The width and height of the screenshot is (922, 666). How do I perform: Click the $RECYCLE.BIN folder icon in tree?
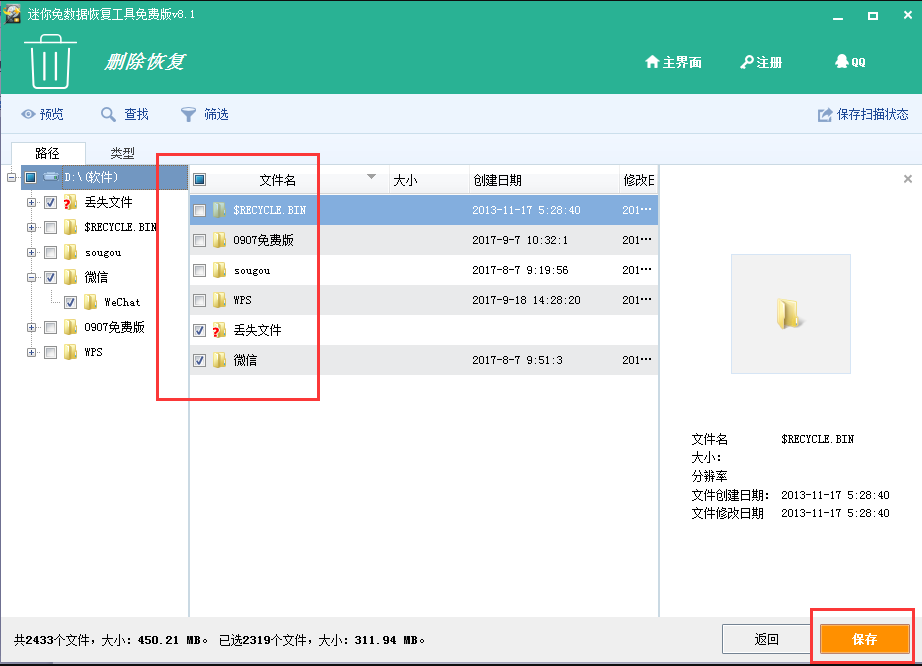[x=71, y=227]
